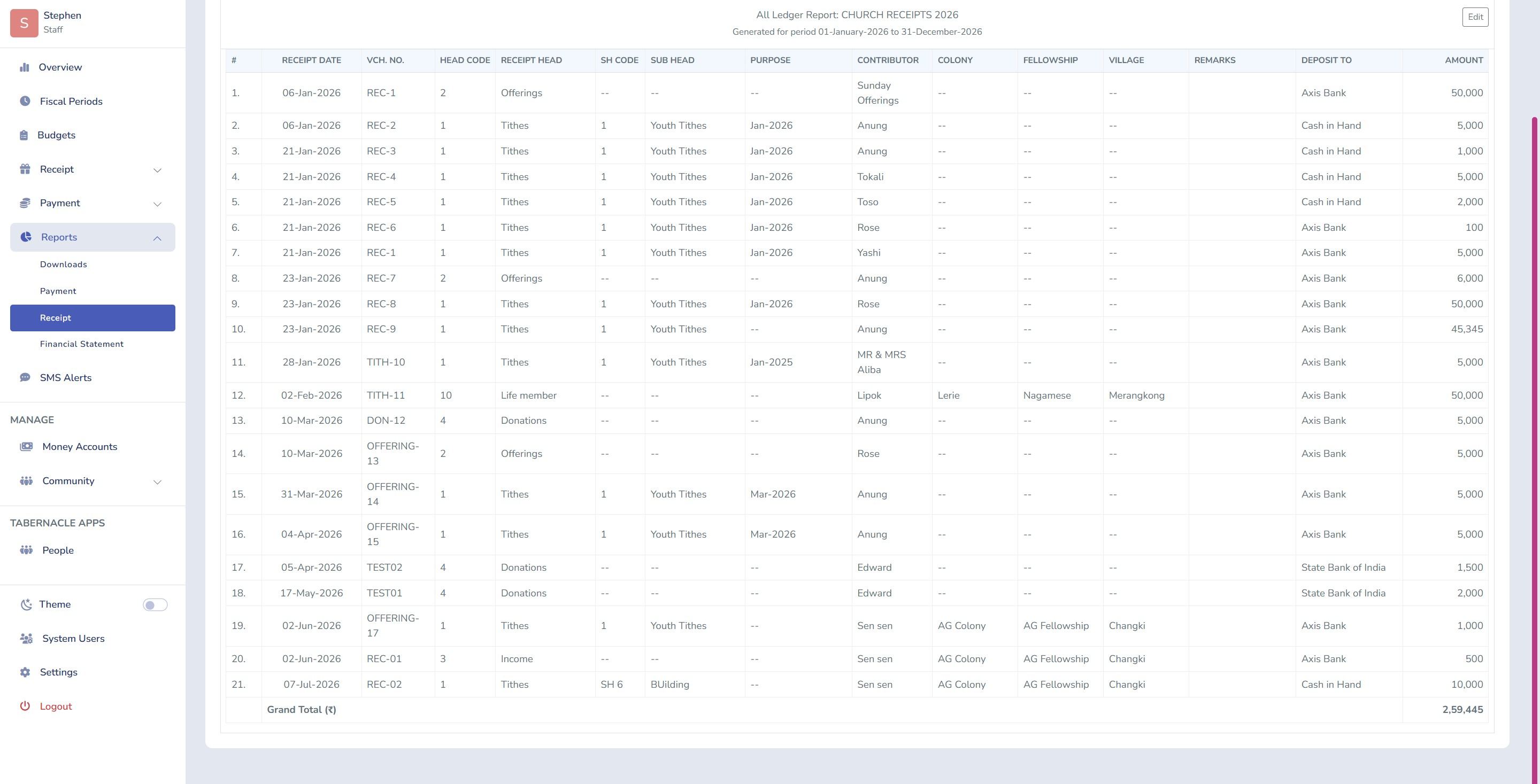1540x784 pixels.
Task: Click Grand Total amount 2,59,445
Action: (1462, 710)
